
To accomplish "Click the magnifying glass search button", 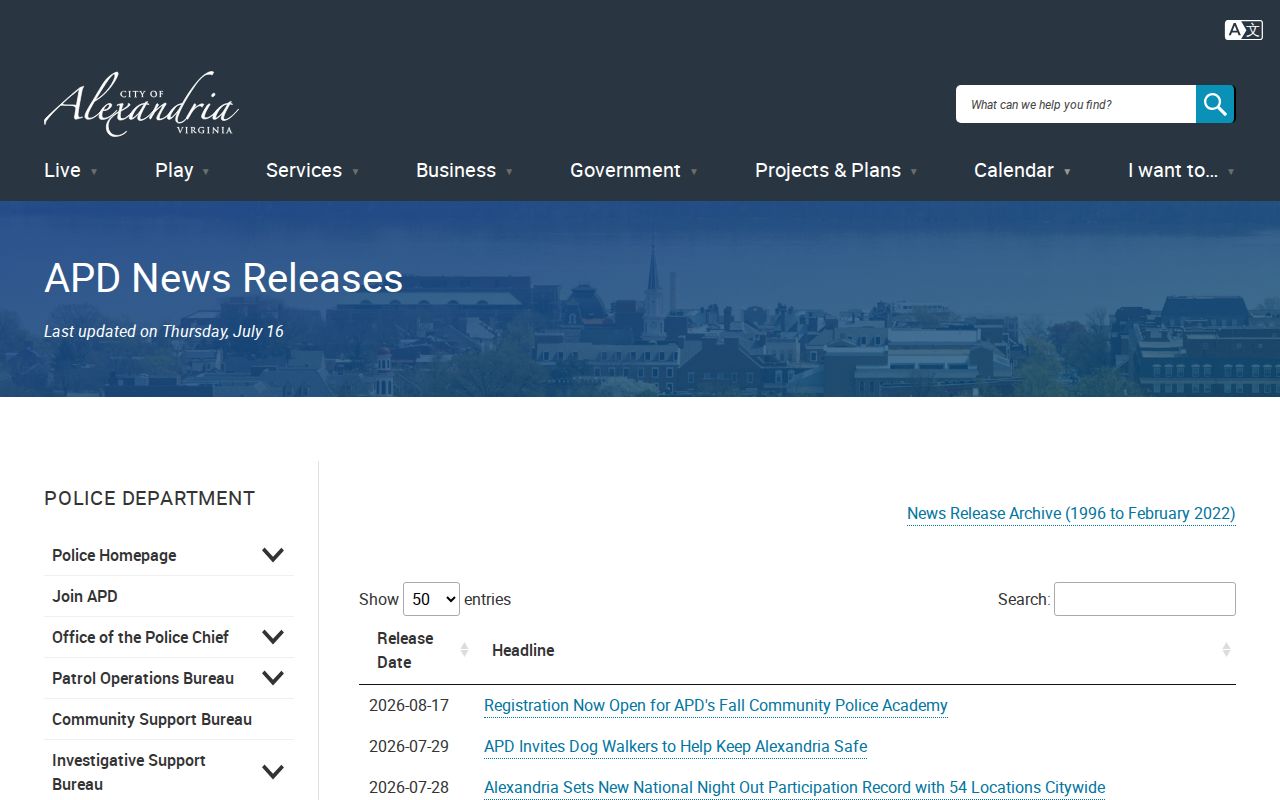I will 1215,104.
